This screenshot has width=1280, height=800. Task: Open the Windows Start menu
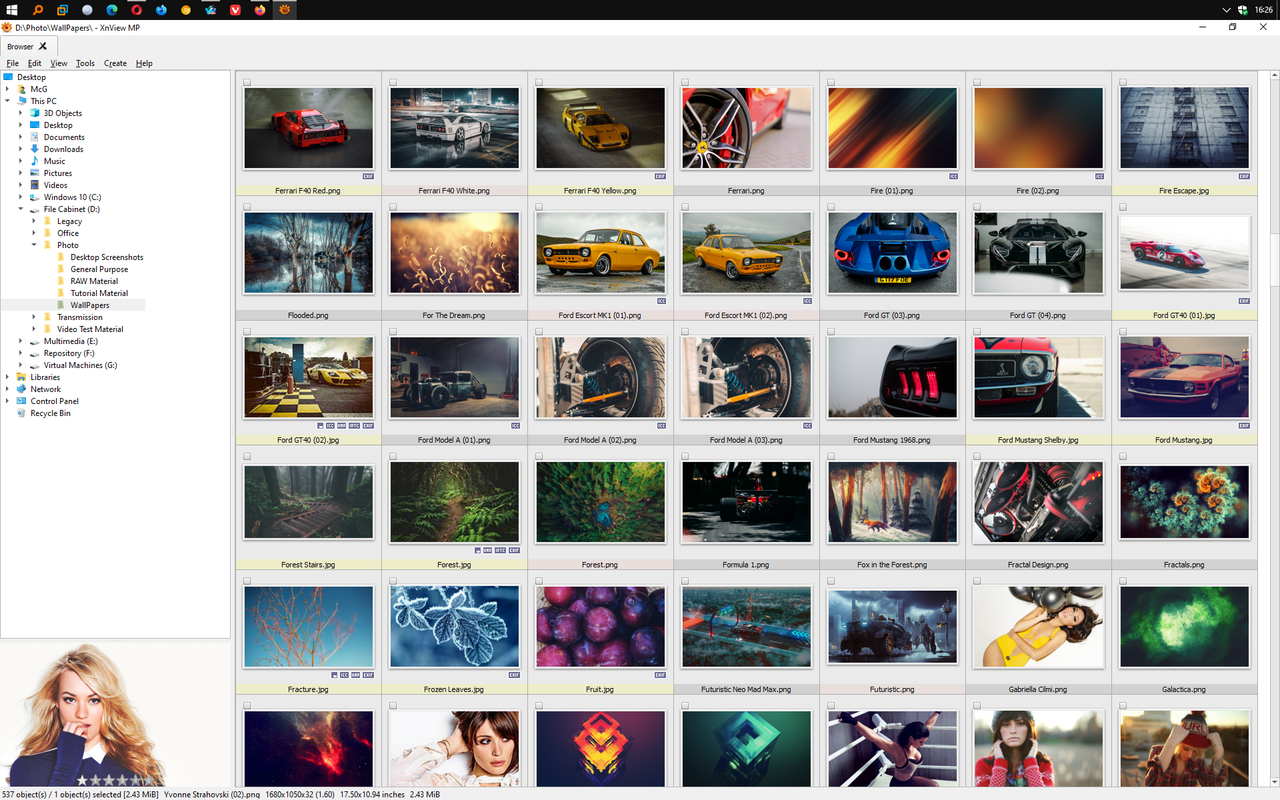tap(12, 9)
